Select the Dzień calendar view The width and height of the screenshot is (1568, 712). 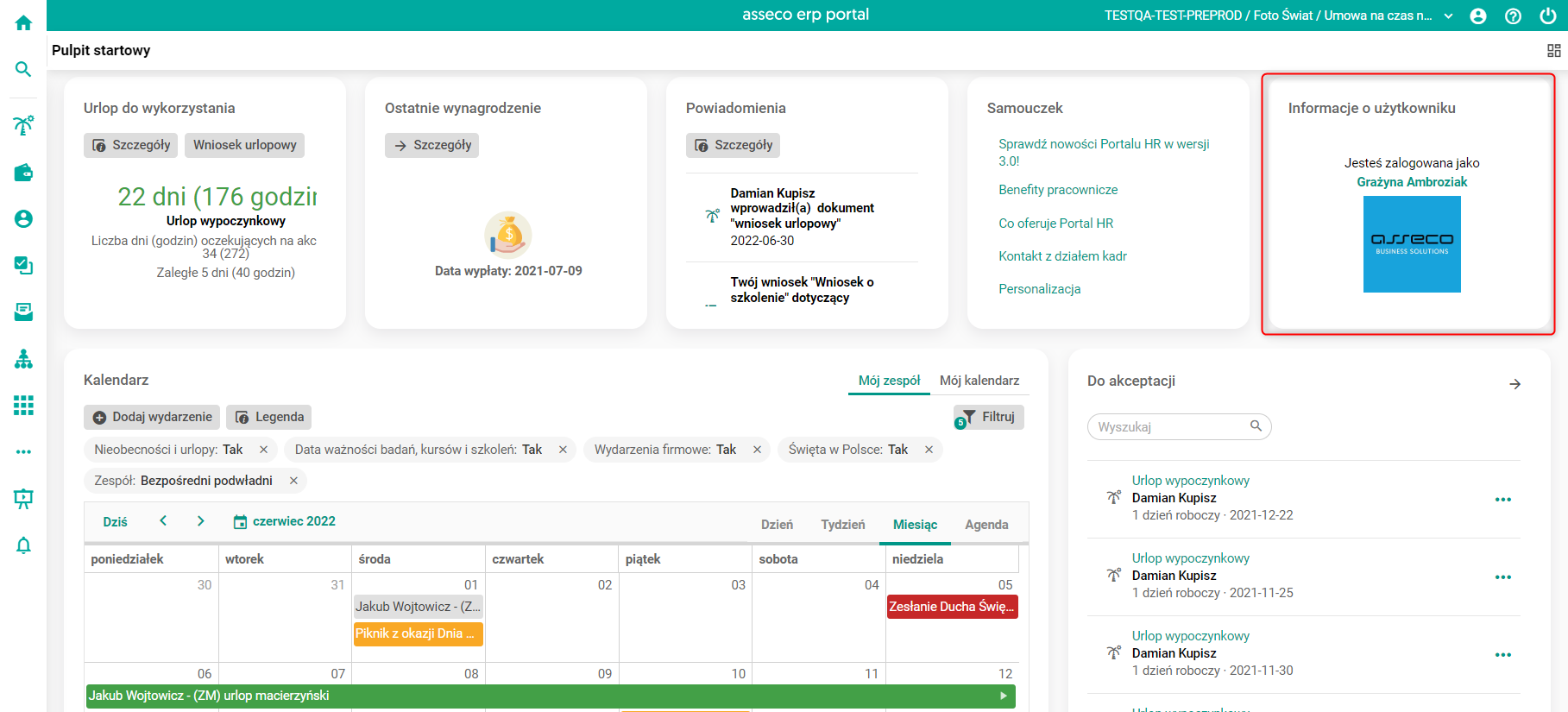point(777,525)
